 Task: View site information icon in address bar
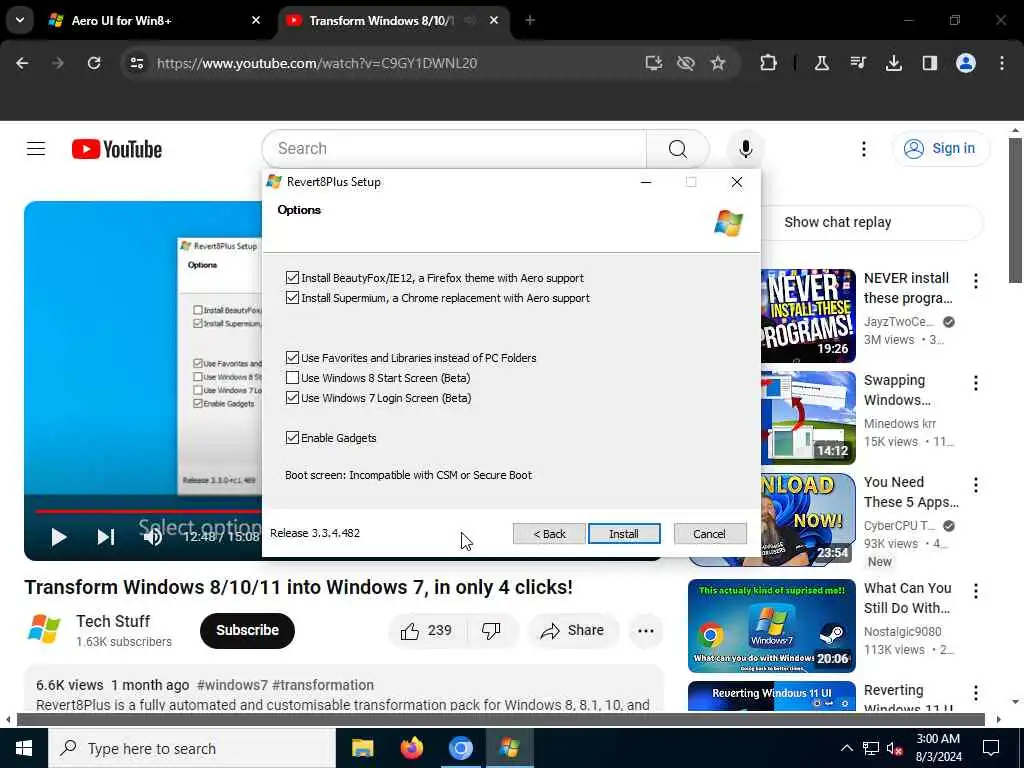[x=137, y=63]
